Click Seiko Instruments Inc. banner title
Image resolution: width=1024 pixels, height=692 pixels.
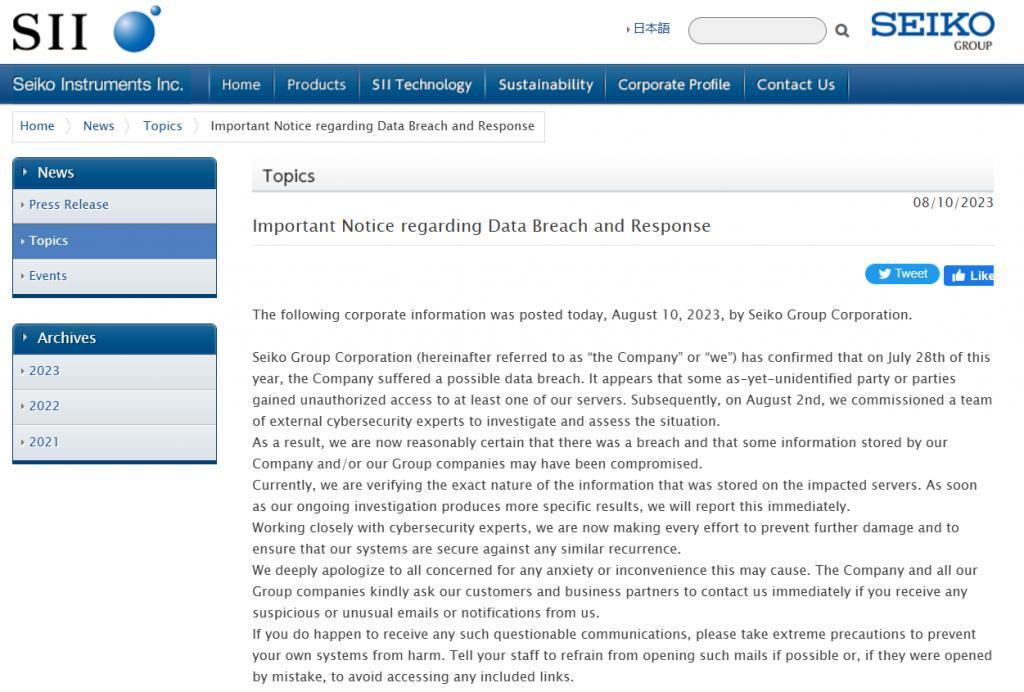tap(98, 84)
